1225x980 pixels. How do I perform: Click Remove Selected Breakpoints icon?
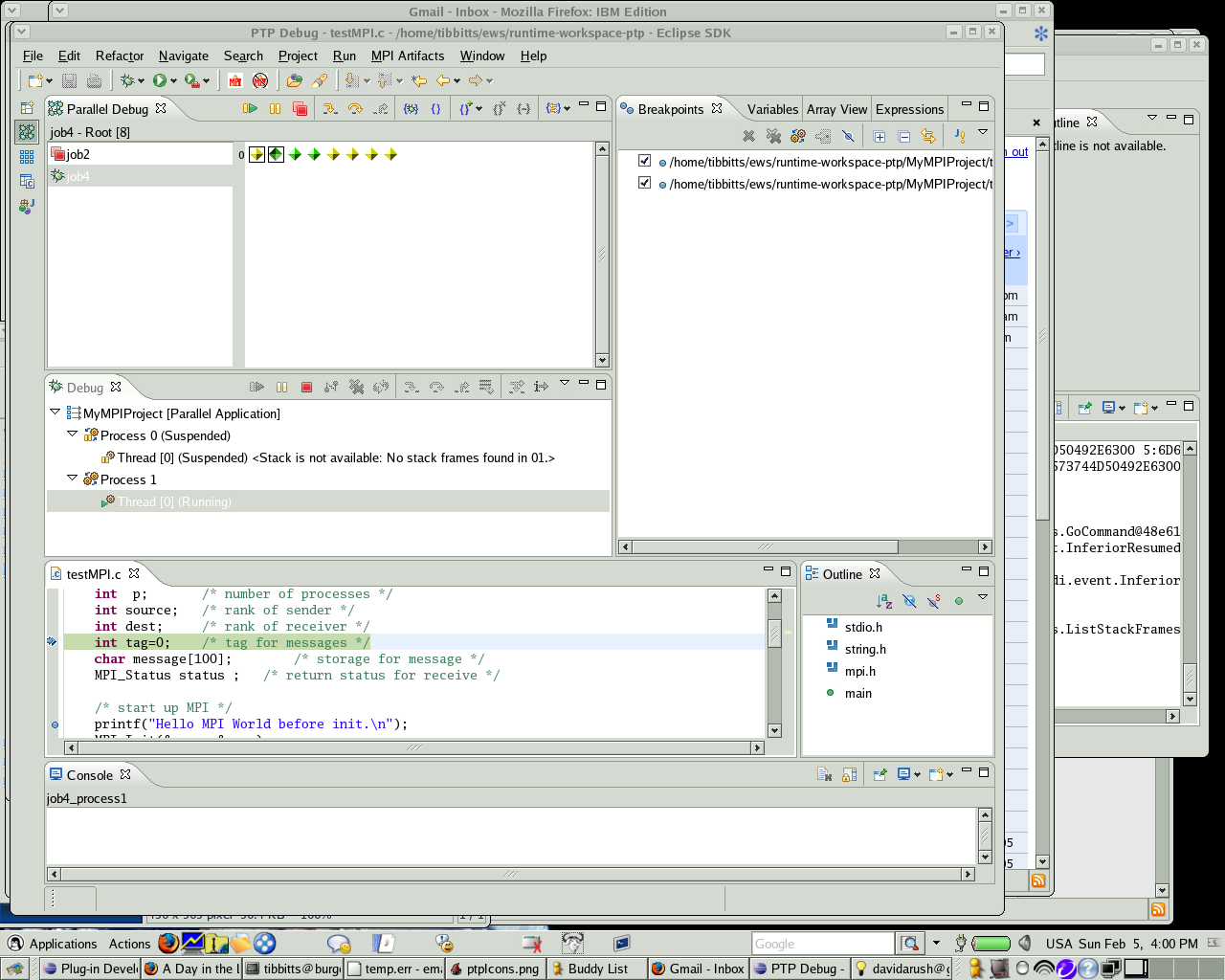(x=748, y=136)
